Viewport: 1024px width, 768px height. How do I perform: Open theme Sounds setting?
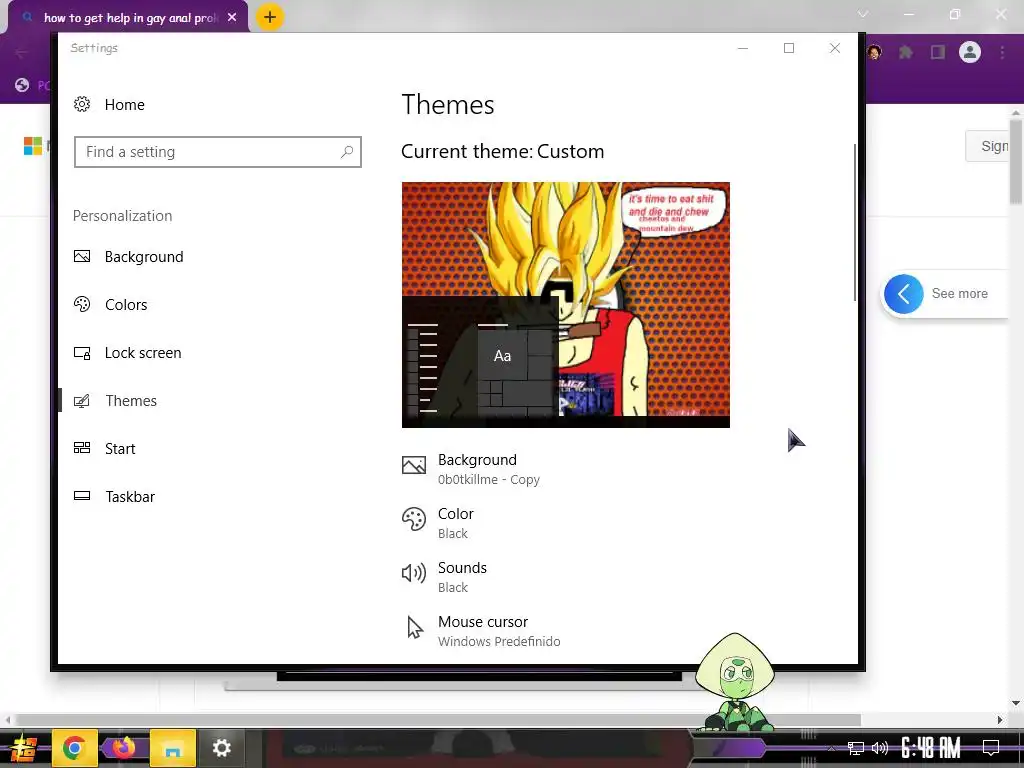click(462, 577)
